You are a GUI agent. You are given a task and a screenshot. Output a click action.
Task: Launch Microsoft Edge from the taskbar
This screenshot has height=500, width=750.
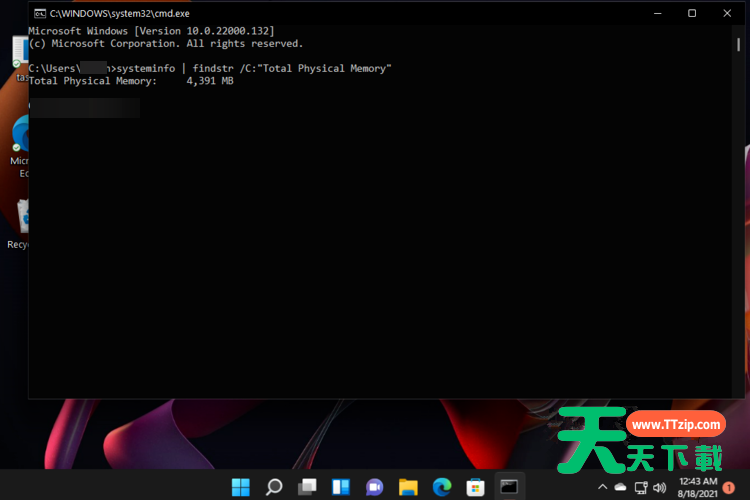[442, 487]
